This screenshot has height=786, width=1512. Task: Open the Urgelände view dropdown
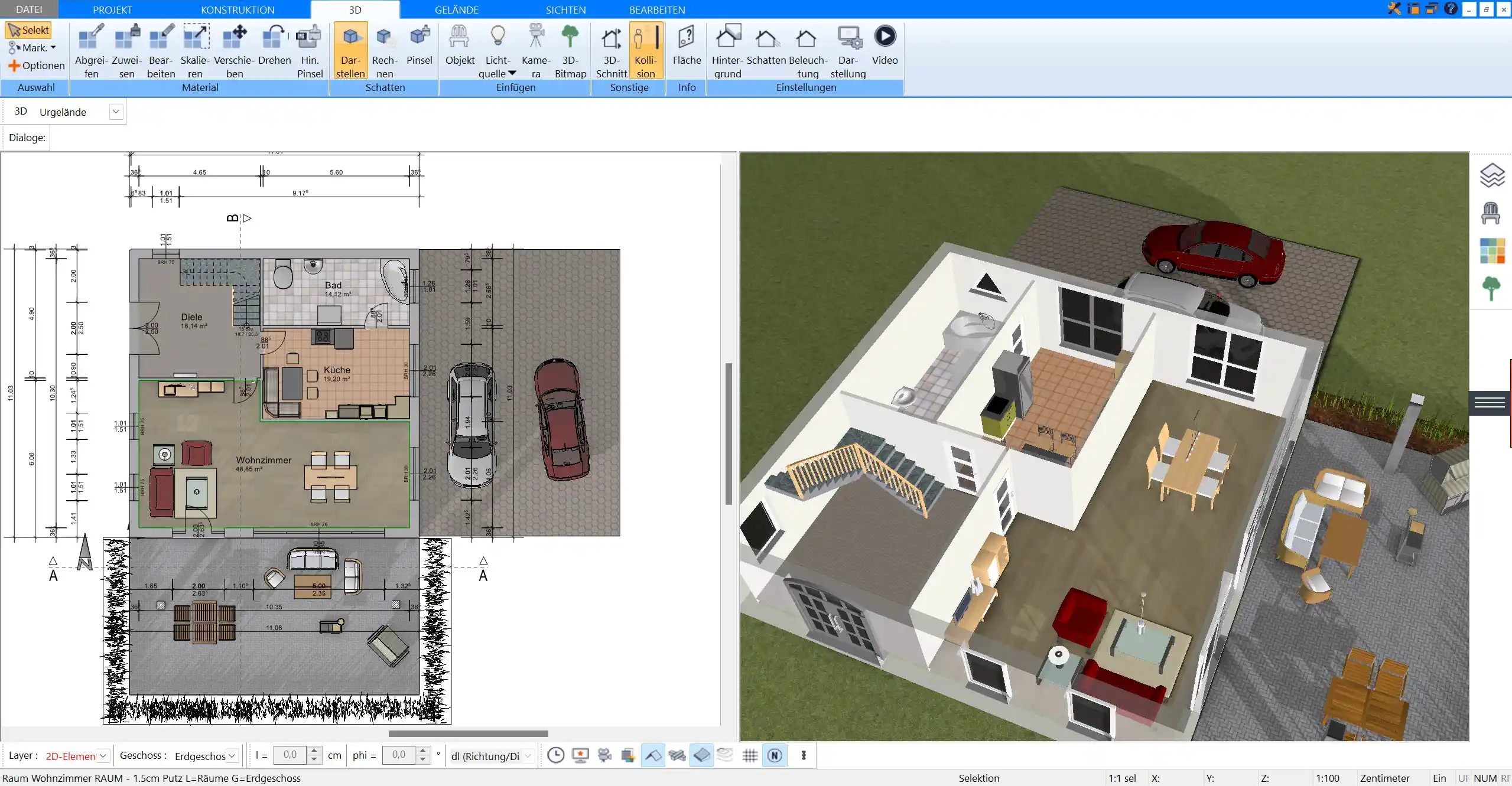coord(116,112)
